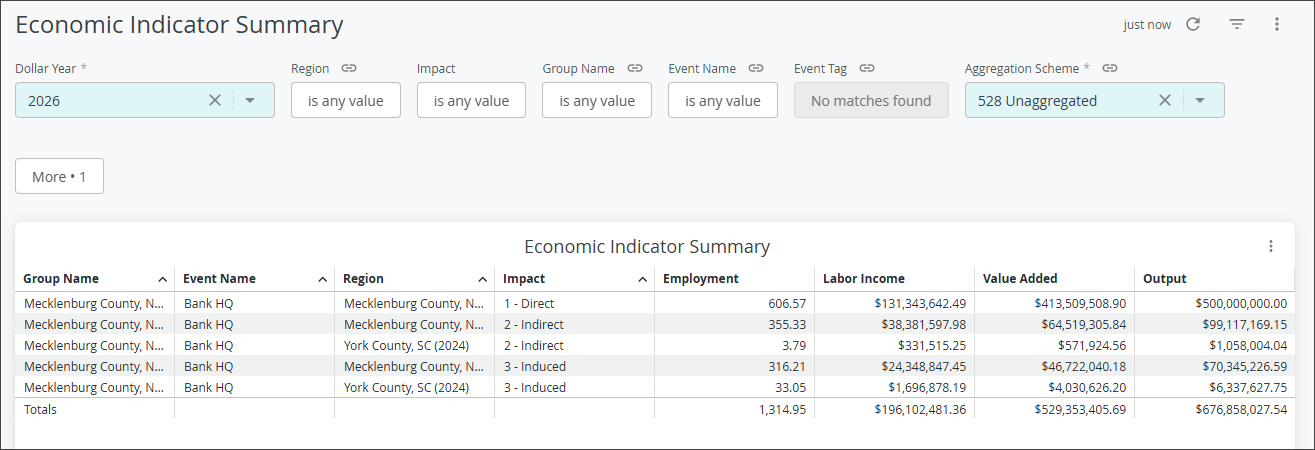Viewport: 1315px width, 450px height.
Task: Click the link icon beside Event Name
Action: (756, 68)
